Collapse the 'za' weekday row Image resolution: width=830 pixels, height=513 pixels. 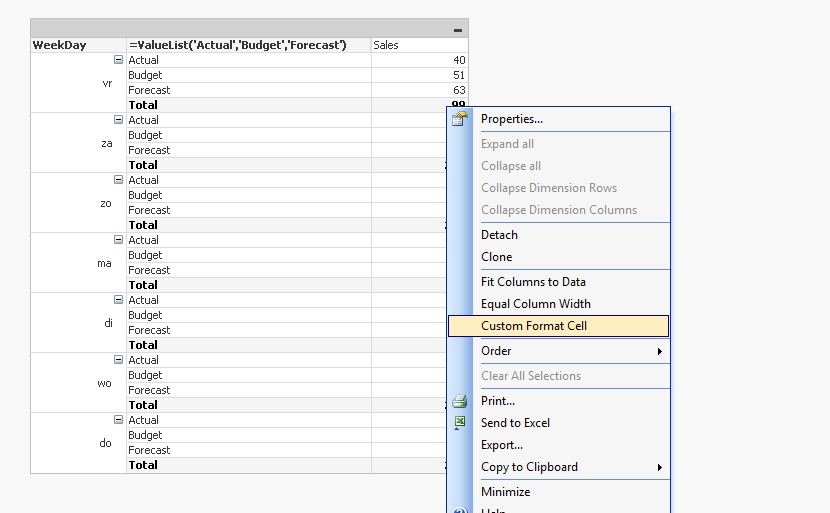tap(120, 120)
